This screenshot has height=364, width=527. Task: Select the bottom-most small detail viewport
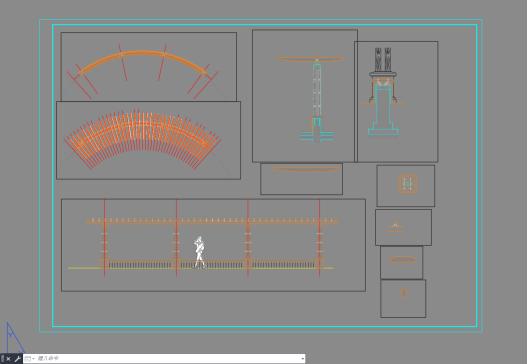click(x=403, y=298)
